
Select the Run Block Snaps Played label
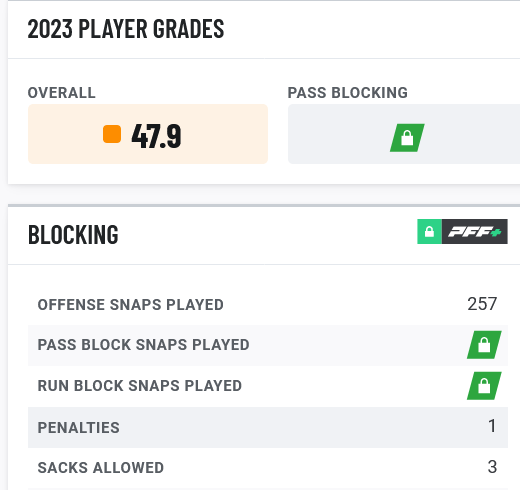pyautogui.click(x=140, y=386)
